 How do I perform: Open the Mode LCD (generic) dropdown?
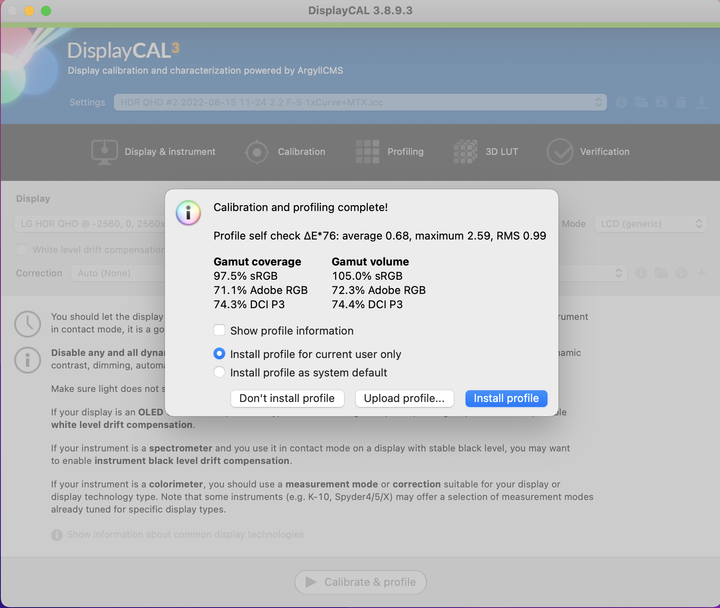pyautogui.click(x=650, y=224)
